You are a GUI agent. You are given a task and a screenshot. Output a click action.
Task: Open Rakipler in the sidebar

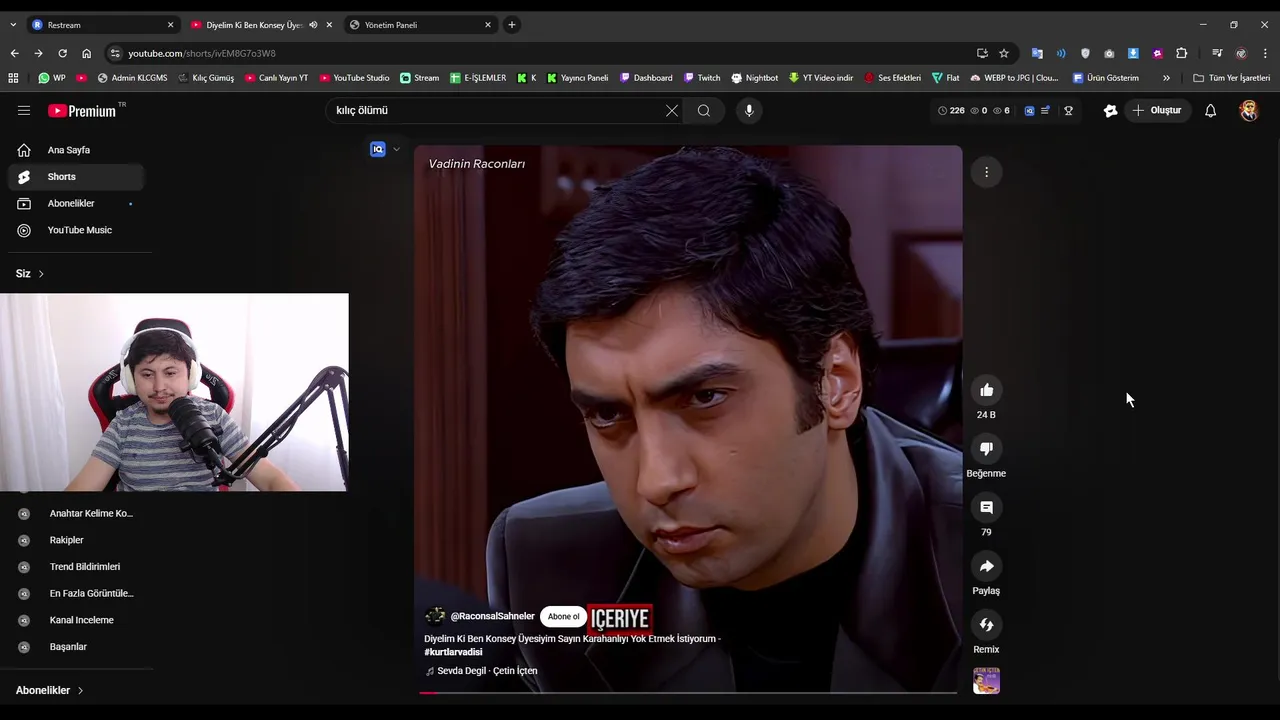click(76, 540)
